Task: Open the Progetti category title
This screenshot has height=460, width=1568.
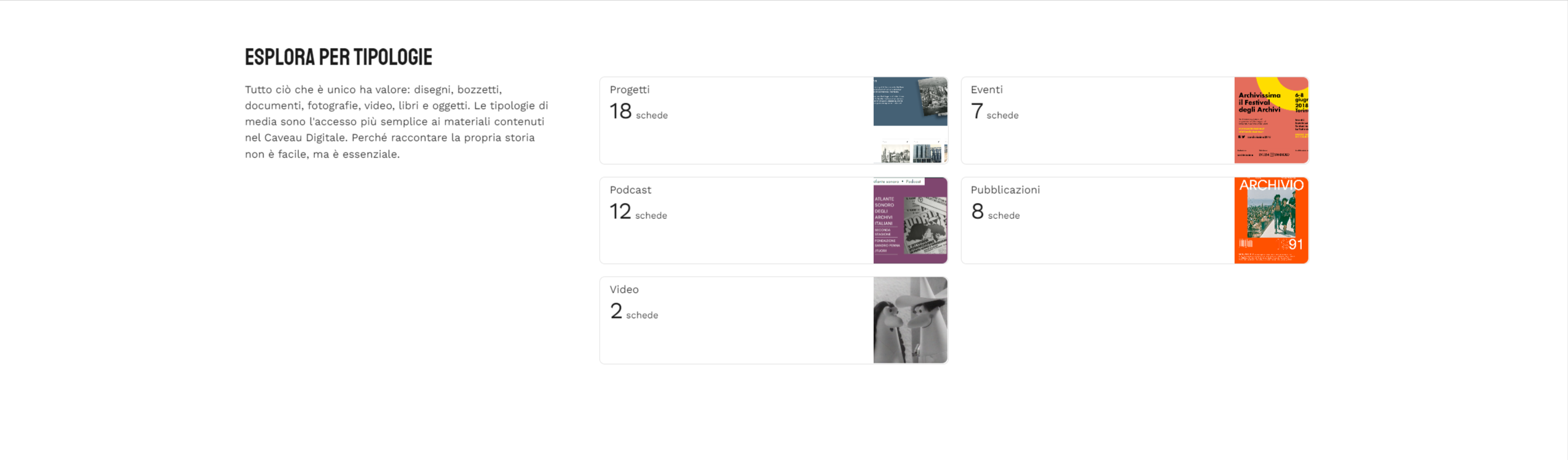Action: [x=629, y=90]
